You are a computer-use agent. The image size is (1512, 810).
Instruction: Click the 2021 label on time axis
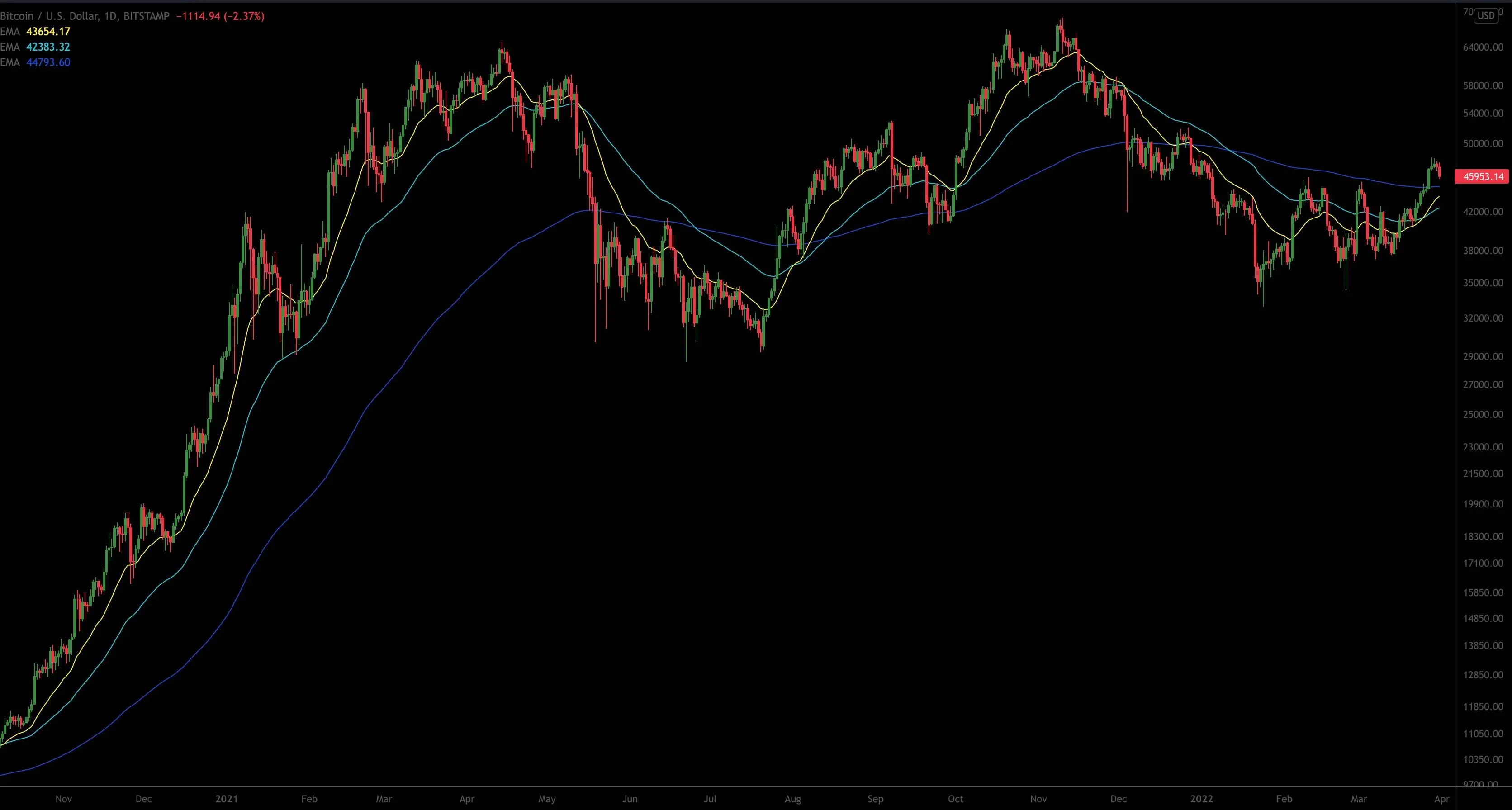point(227,799)
